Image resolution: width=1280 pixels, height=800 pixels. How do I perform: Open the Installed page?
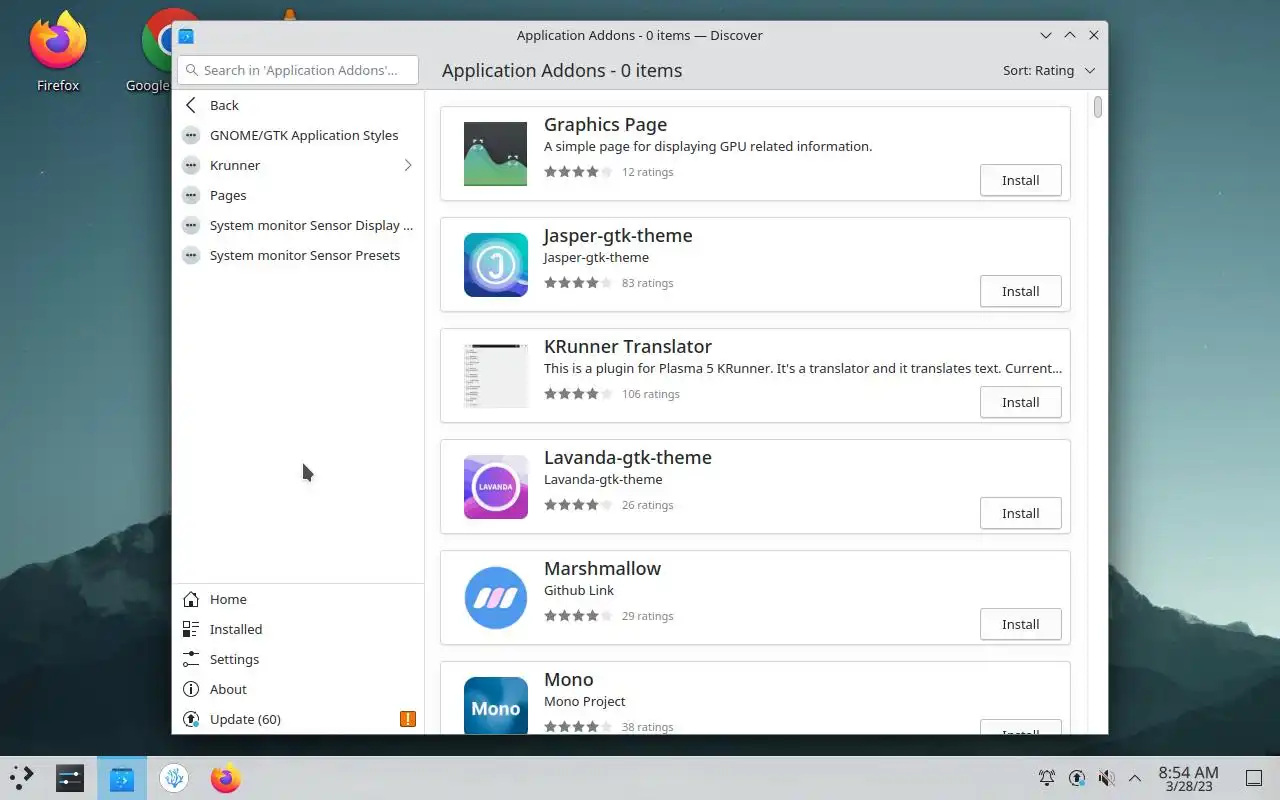point(298,629)
